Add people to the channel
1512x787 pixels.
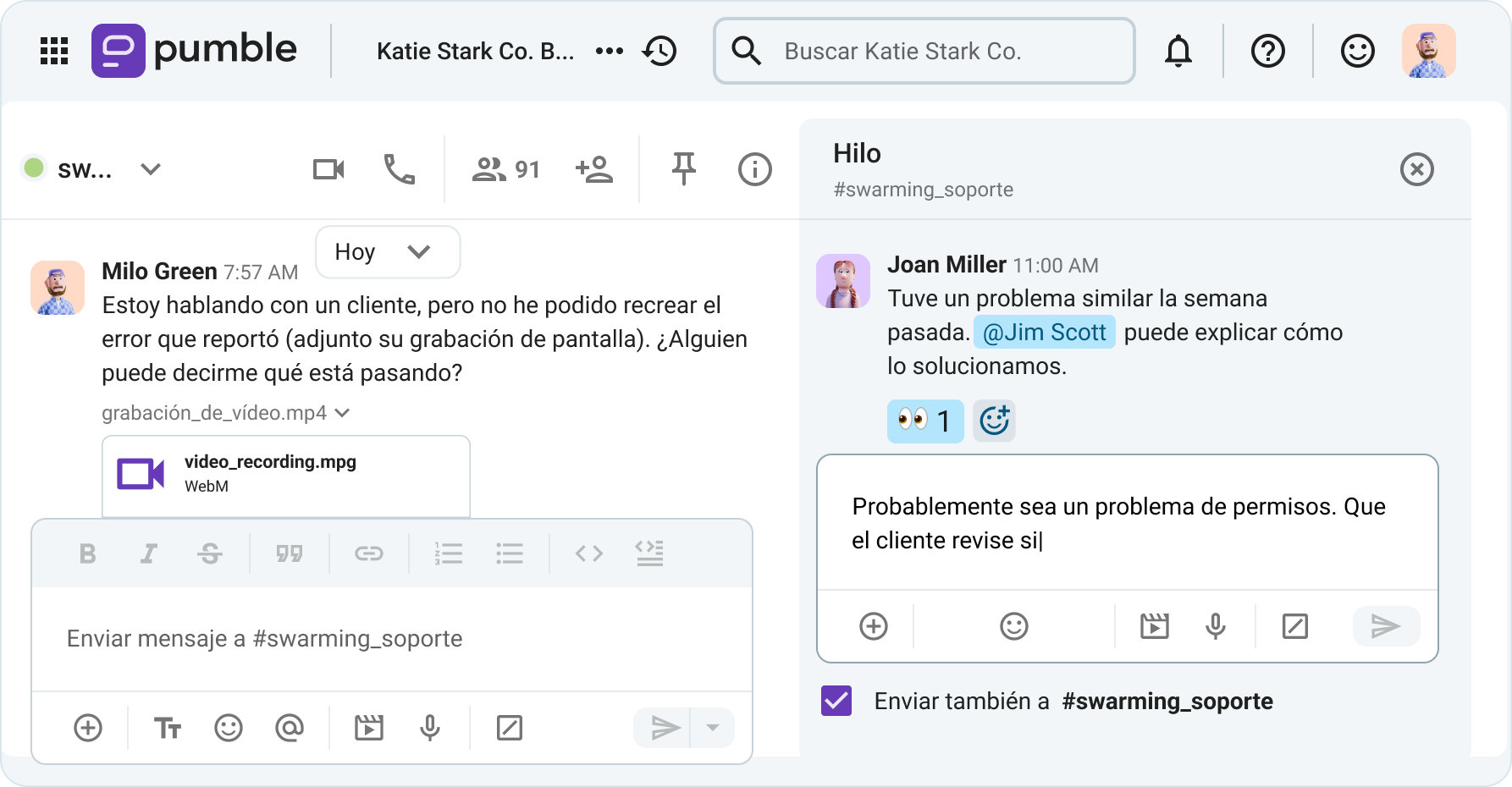coord(595,168)
